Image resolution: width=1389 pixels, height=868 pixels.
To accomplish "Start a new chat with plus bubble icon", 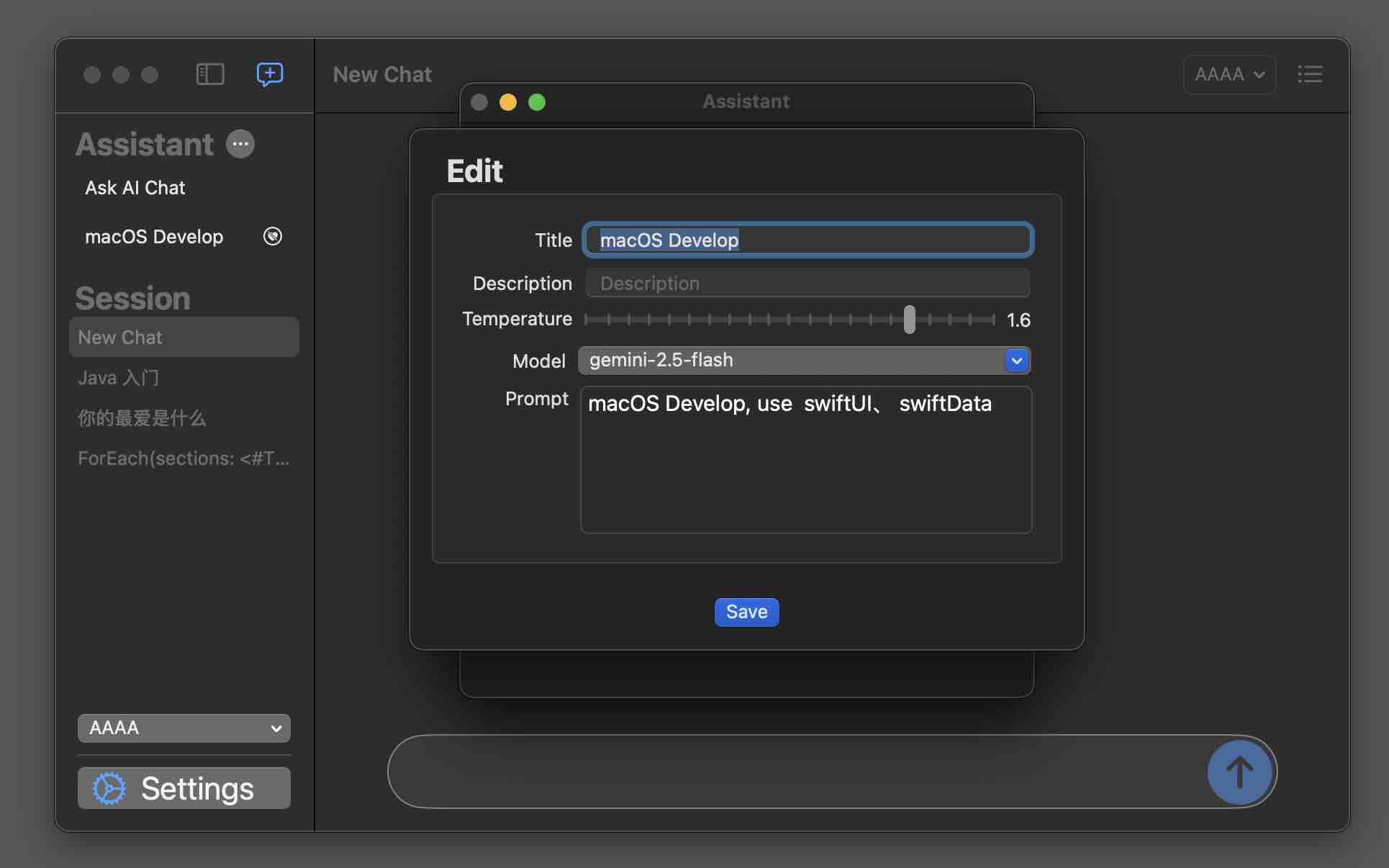I will click(270, 74).
